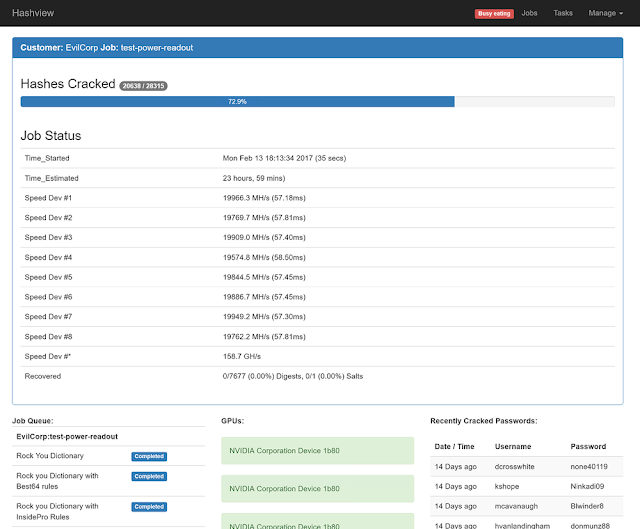The image size is (640, 529).
Task: Select the first NVIDIA Corporation Device 1b80 panel
Action: (318, 451)
